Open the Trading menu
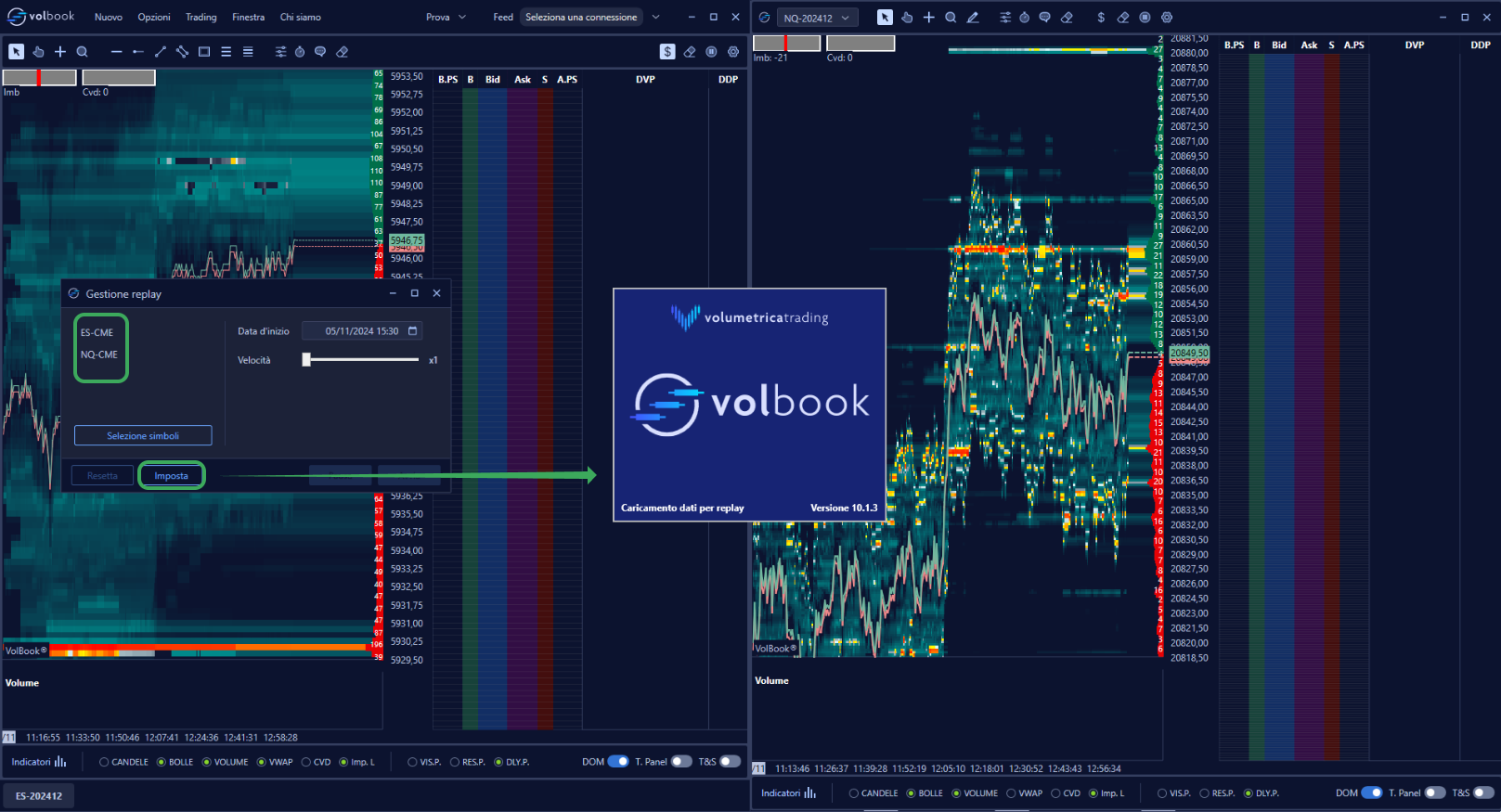 (201, 17)
